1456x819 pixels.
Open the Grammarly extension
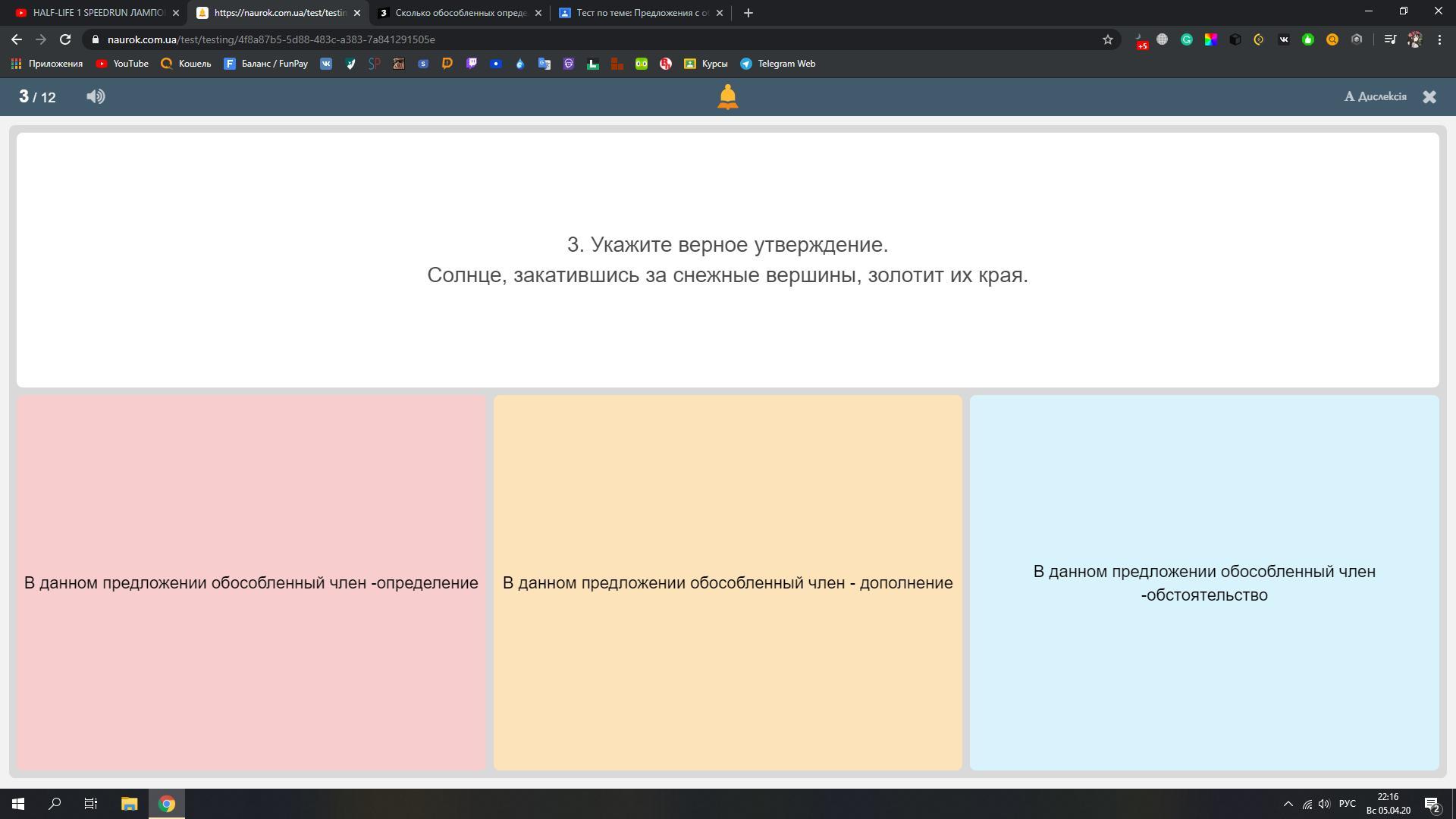point(1187,39)
